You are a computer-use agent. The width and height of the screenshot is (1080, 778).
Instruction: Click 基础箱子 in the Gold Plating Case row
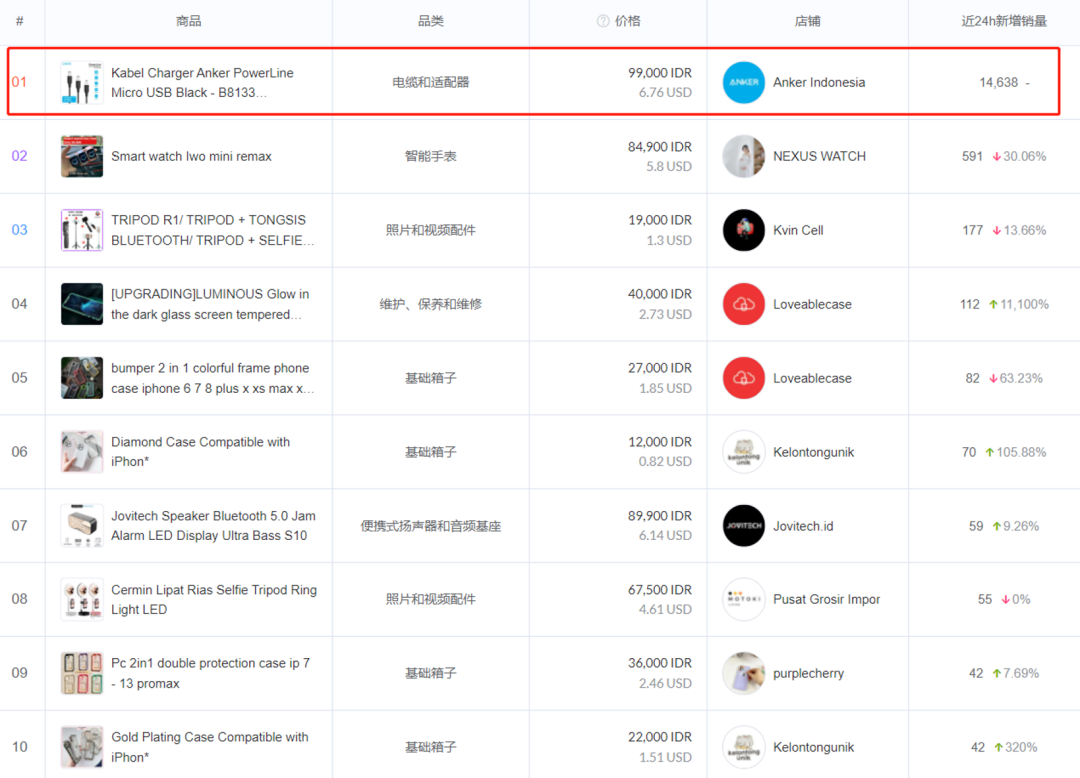coord(430,747)
